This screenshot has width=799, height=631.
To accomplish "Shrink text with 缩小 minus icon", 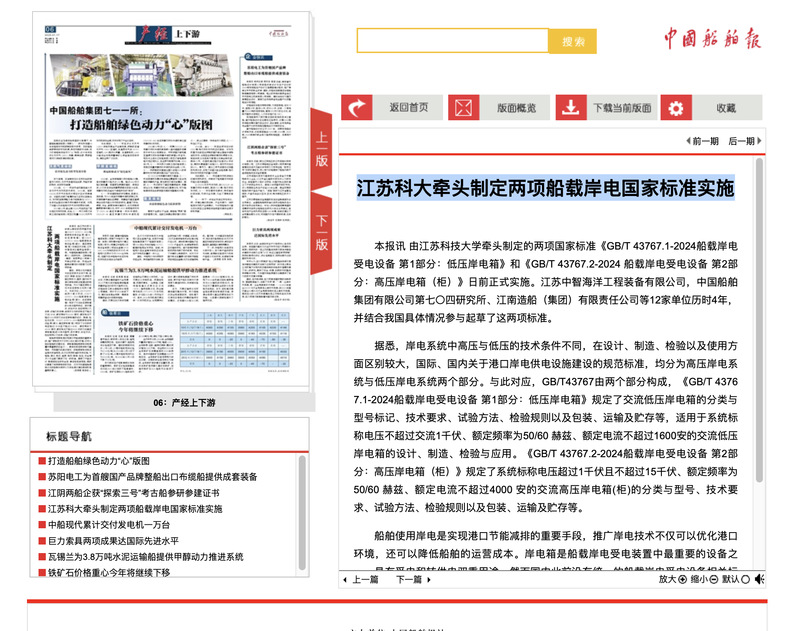I will (x=715, y=579).
